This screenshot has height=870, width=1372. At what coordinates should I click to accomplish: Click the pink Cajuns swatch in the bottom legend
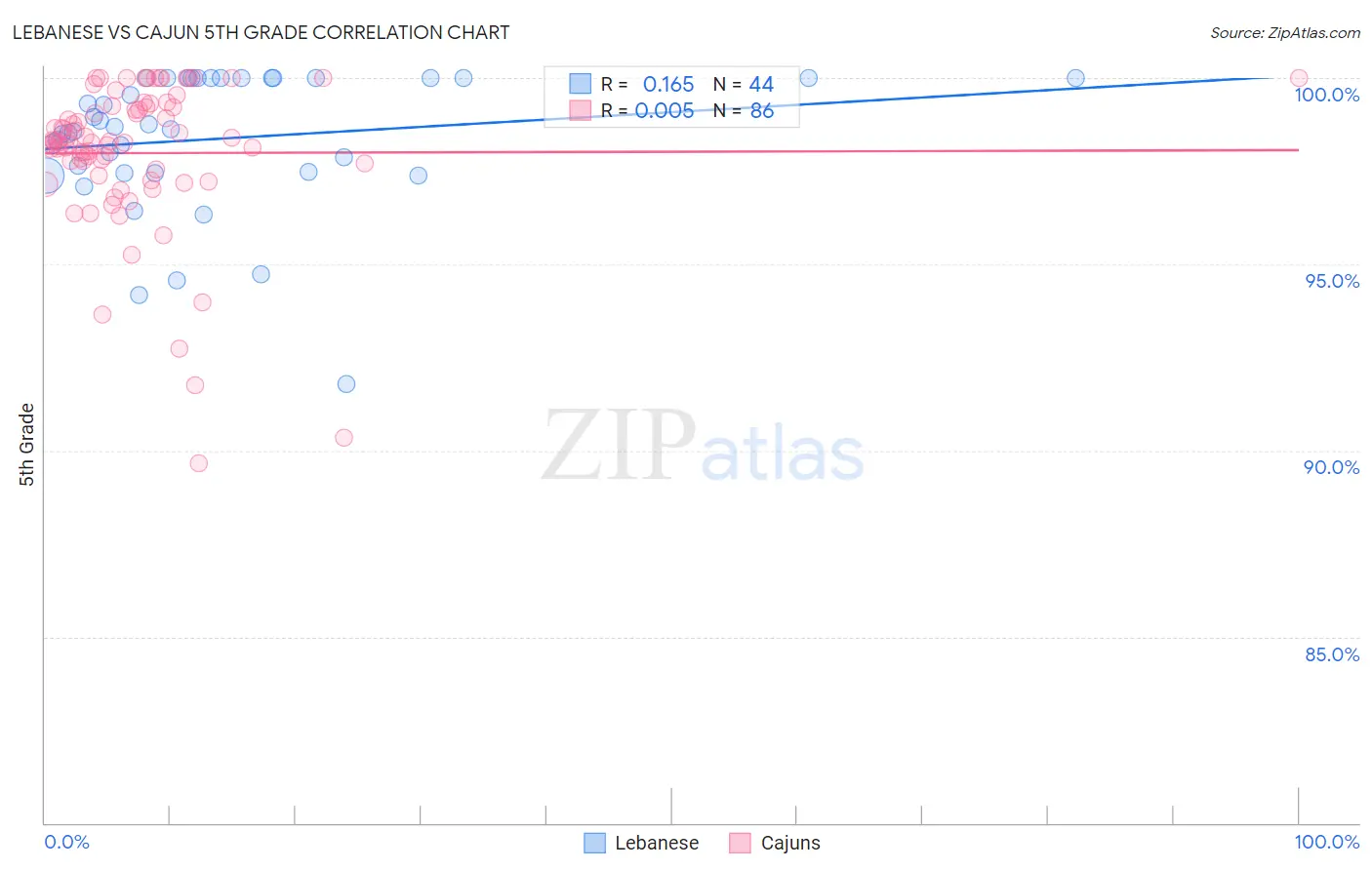pyautogui.click(x=741, y=844)
